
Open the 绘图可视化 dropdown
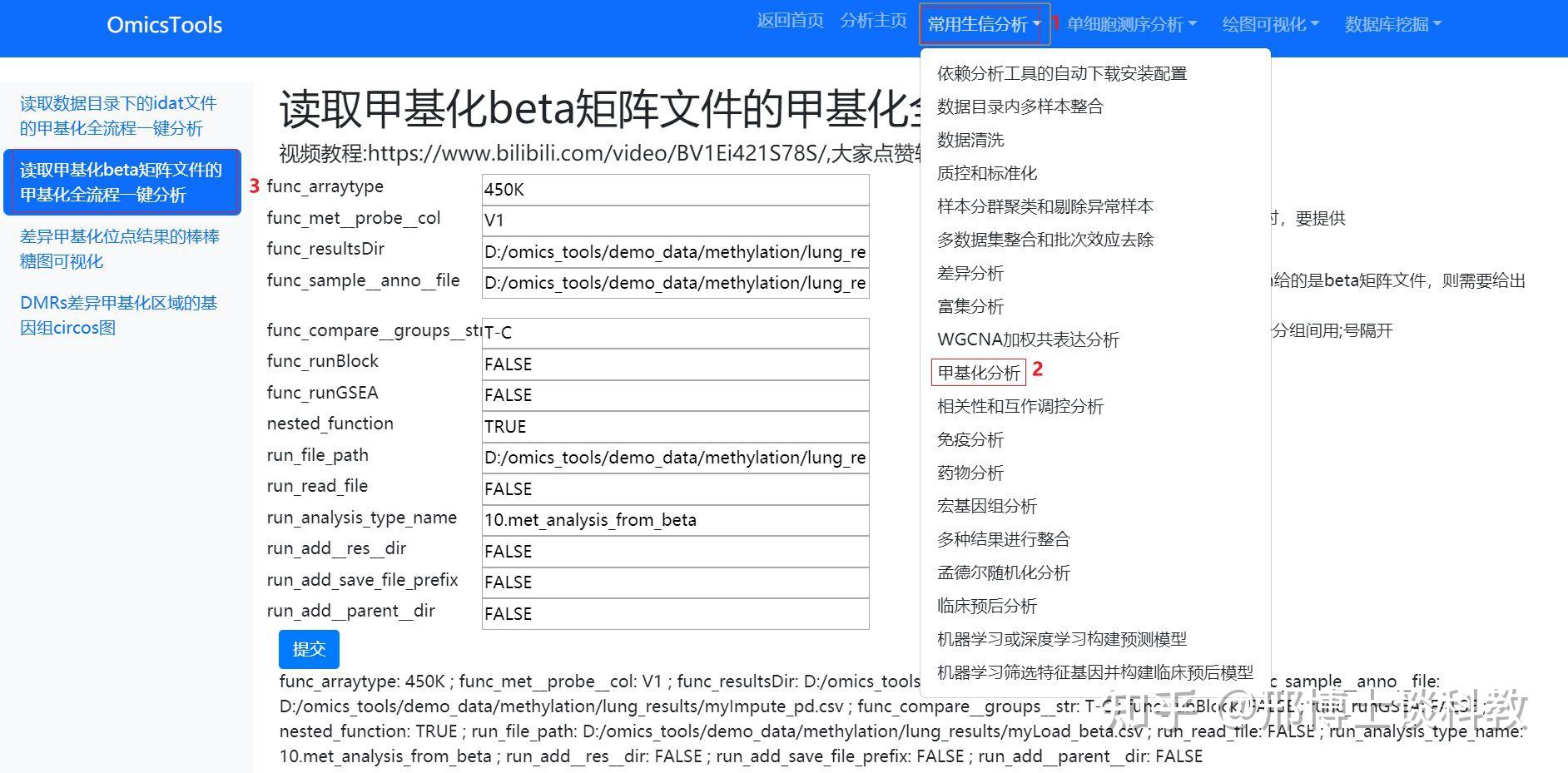pyautogui.click(x=1267, y=24)
